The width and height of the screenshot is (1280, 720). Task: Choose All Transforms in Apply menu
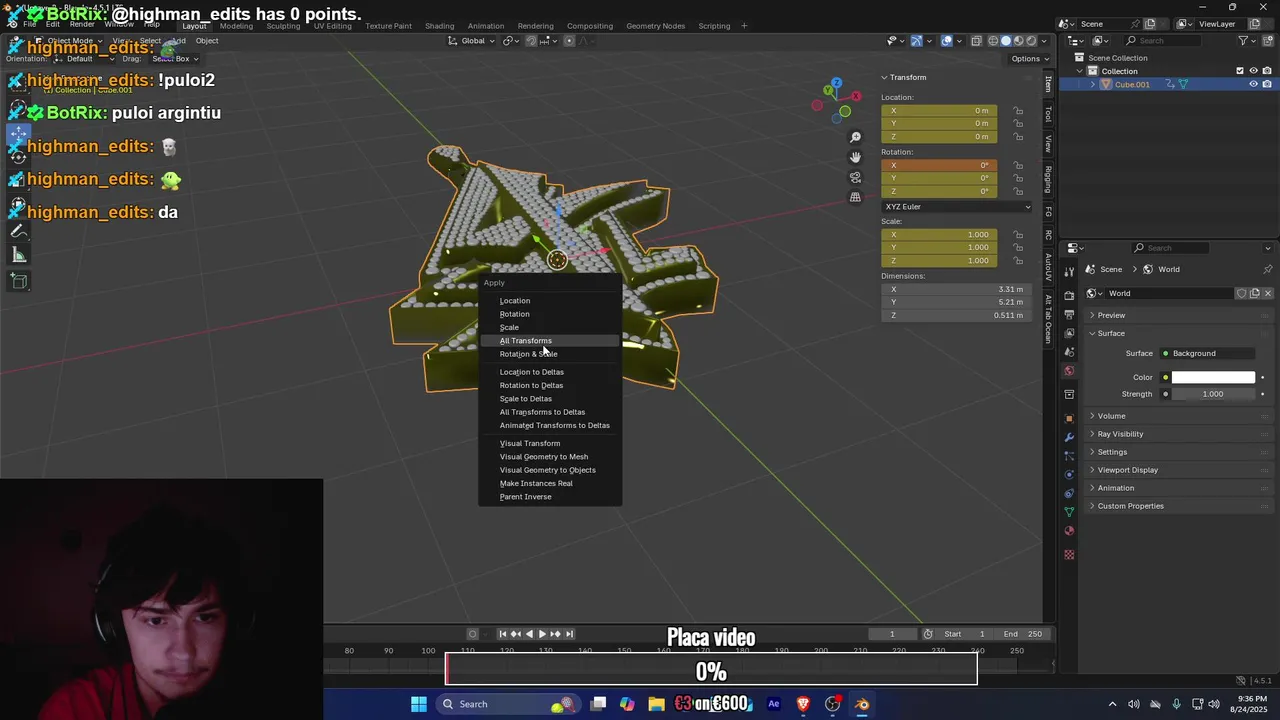[x=549, y=341]
